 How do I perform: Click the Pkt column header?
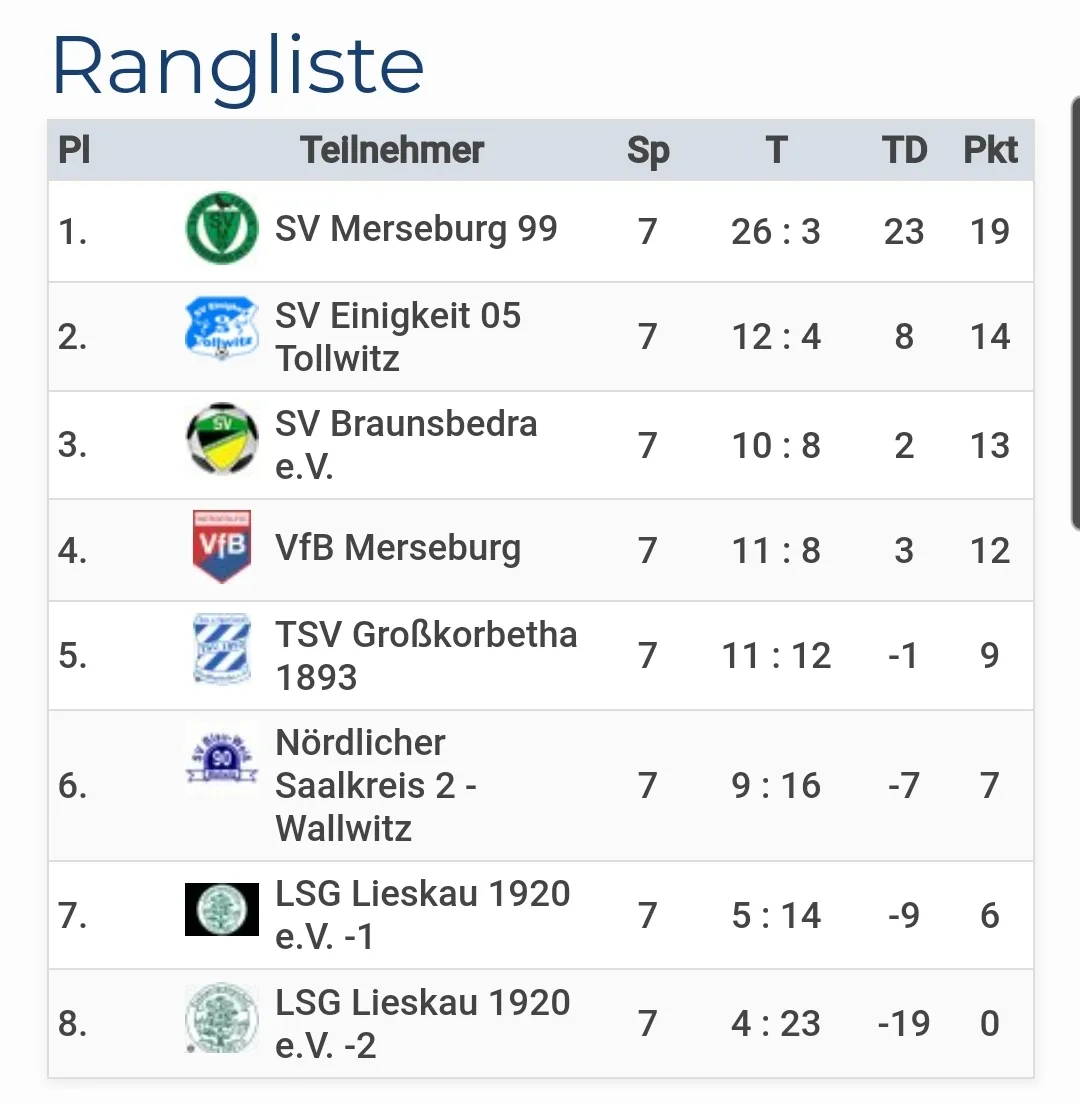click(x=990, y=151)
